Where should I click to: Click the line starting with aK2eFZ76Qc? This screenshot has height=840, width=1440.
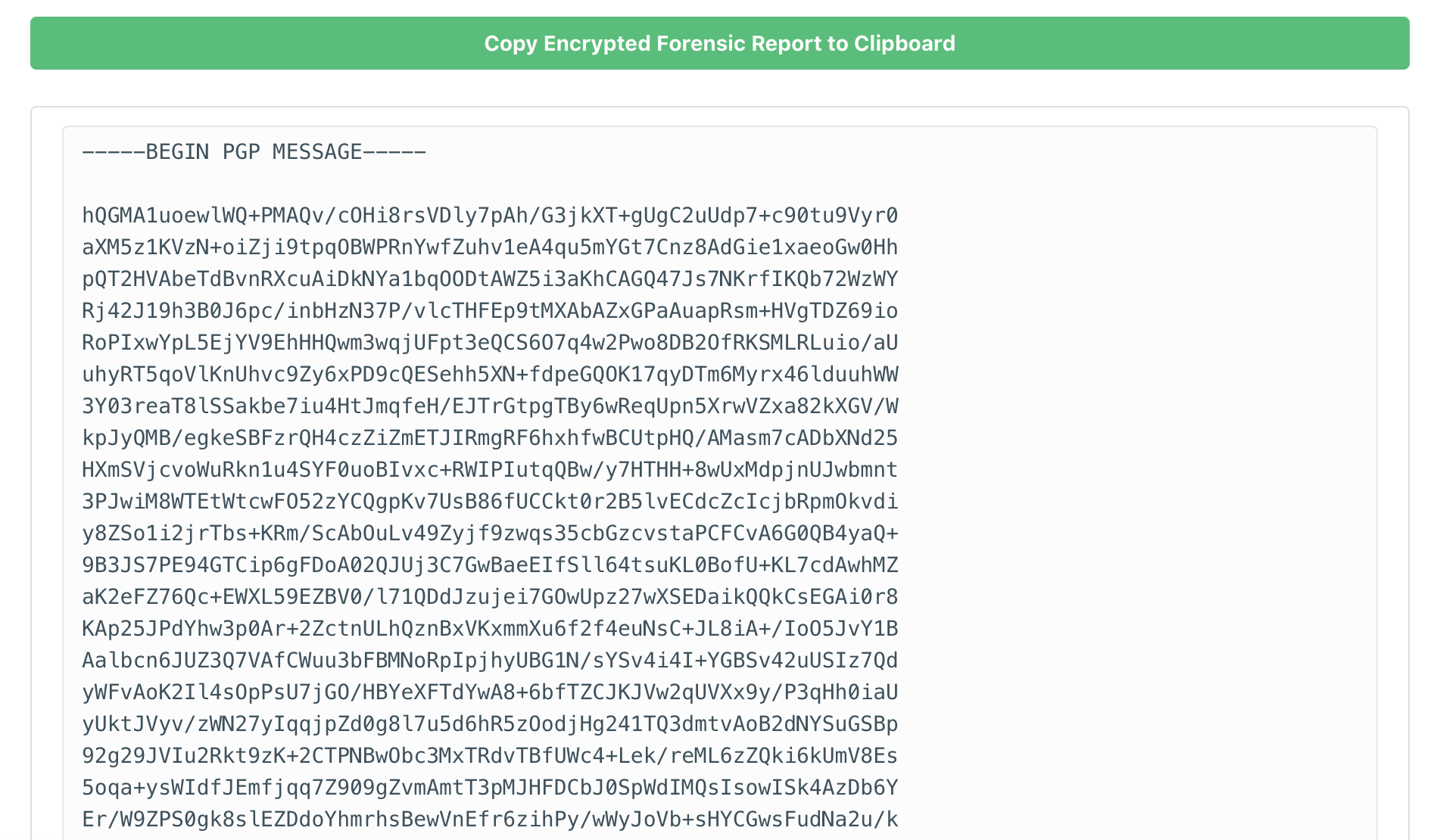pos(489,597)
